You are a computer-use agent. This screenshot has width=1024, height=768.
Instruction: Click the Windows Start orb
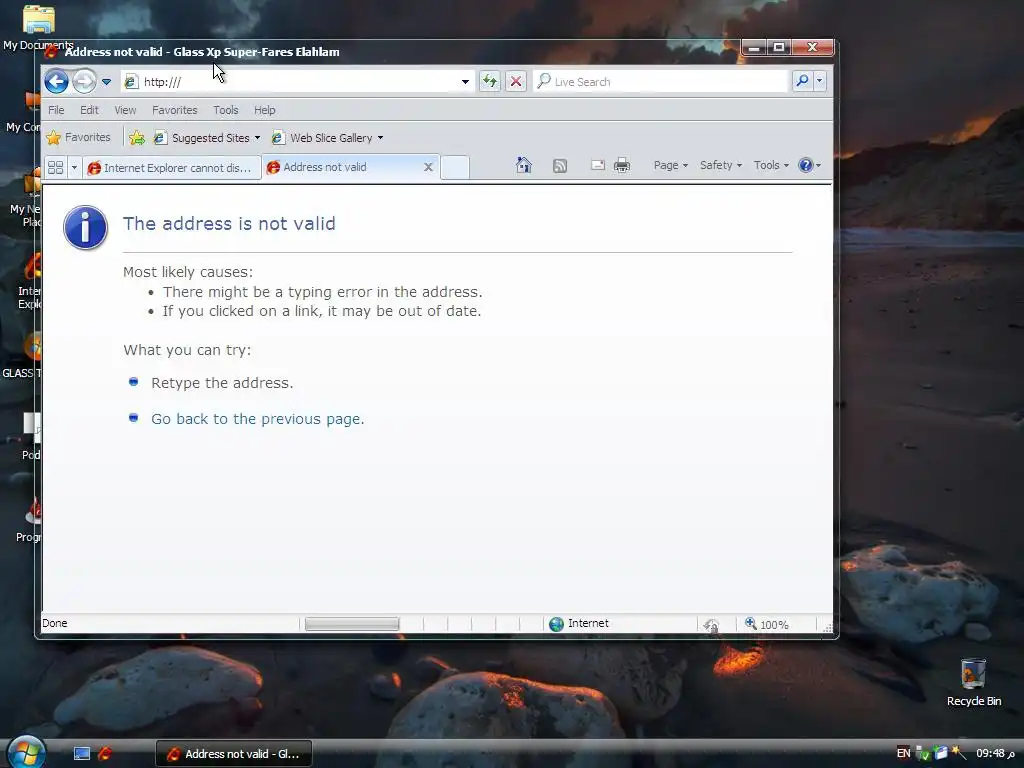tap(25, 752)
